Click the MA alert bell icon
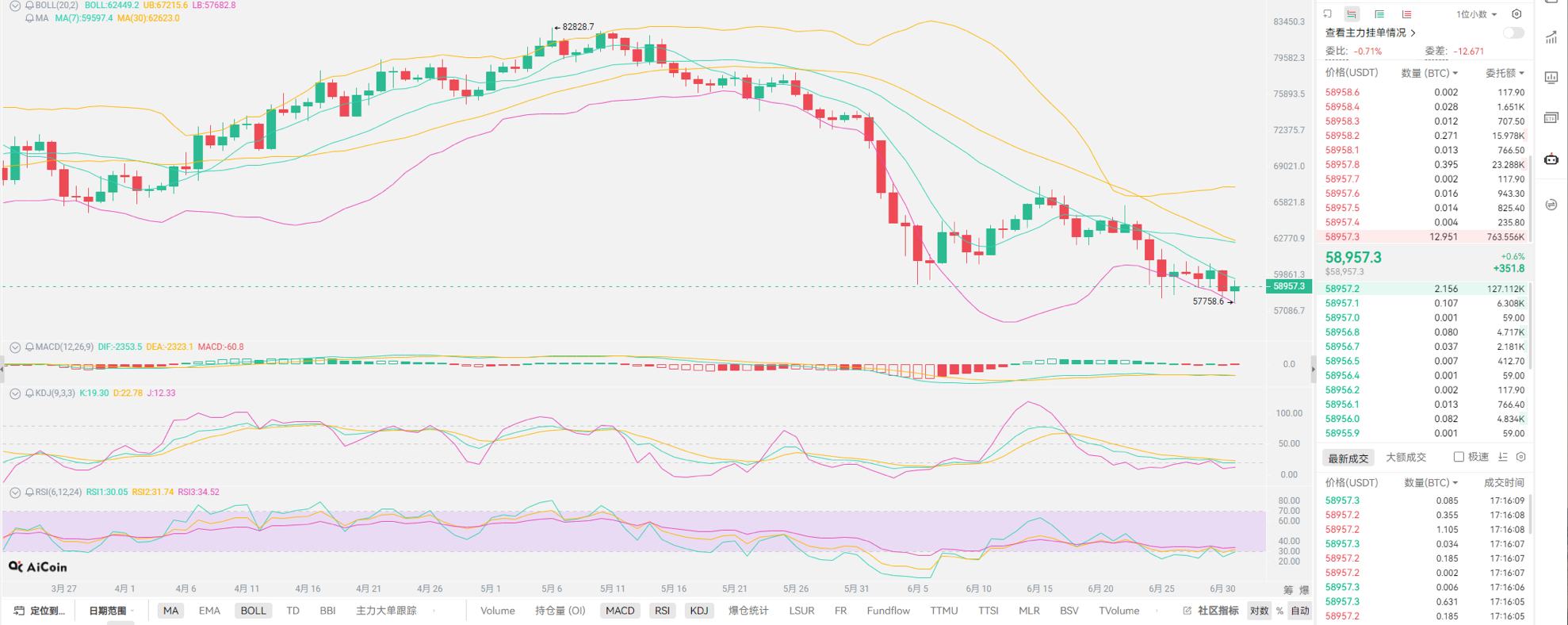 [x=29, y=18]
